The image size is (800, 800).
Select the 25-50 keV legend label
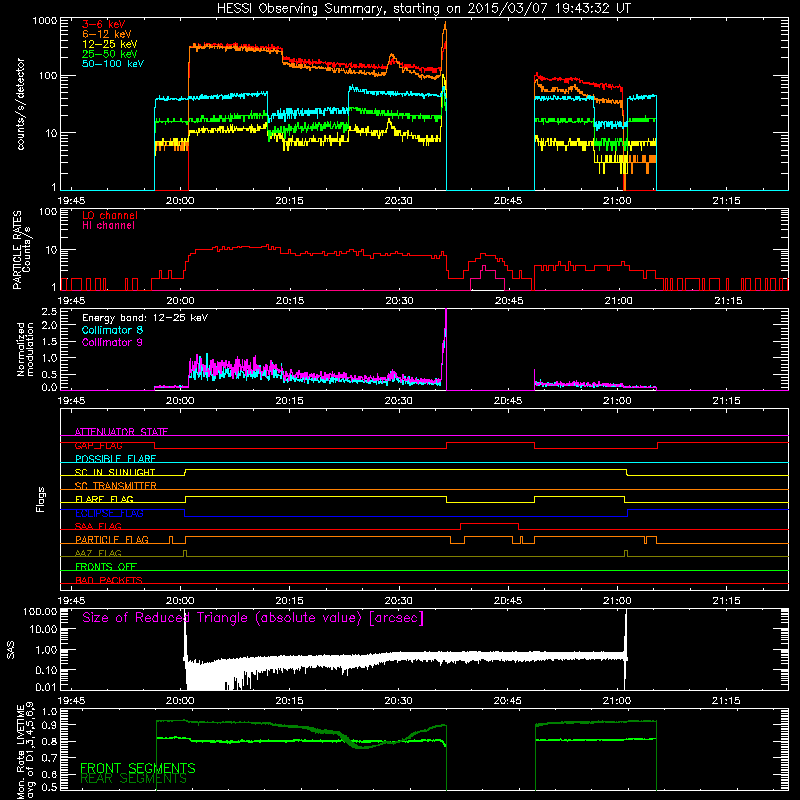click(x=110, y=54)
